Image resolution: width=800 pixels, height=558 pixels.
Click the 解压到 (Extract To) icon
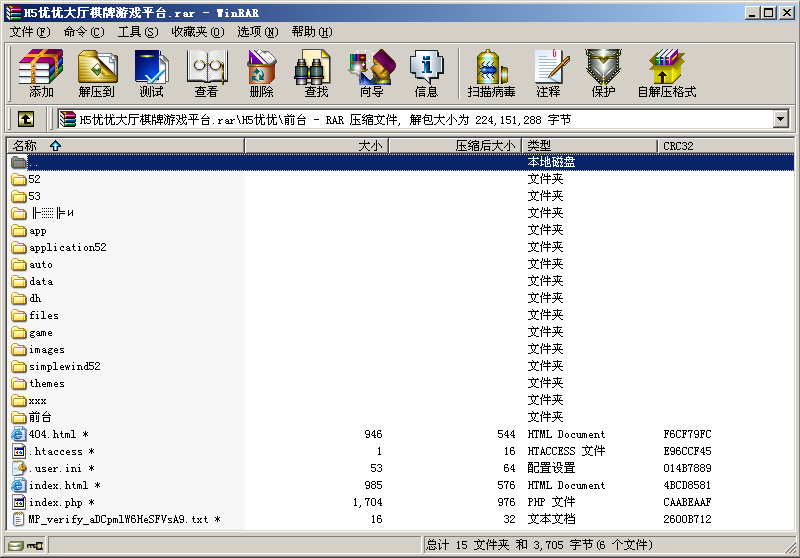click(x=97, y=73)
